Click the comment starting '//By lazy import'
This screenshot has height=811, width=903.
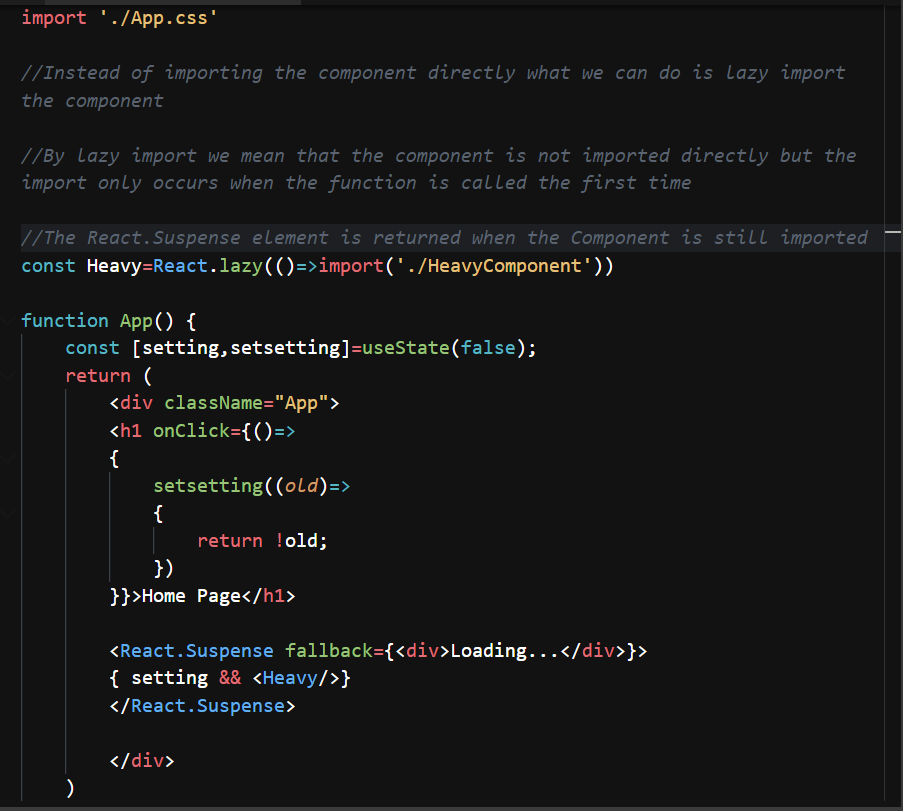(x=438, y=169)
